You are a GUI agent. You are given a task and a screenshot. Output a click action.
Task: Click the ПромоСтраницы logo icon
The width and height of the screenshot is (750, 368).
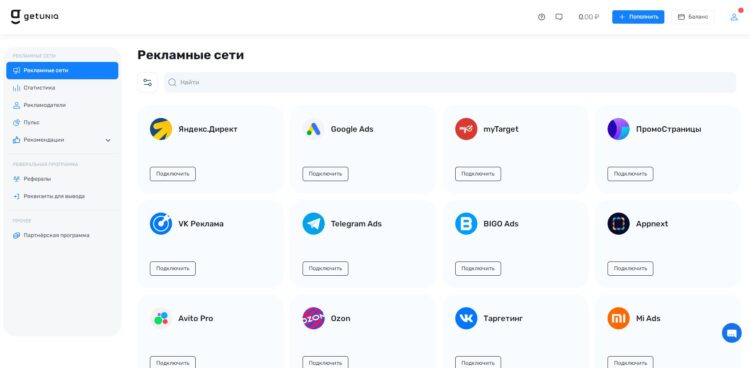click(x=618, y=129)
